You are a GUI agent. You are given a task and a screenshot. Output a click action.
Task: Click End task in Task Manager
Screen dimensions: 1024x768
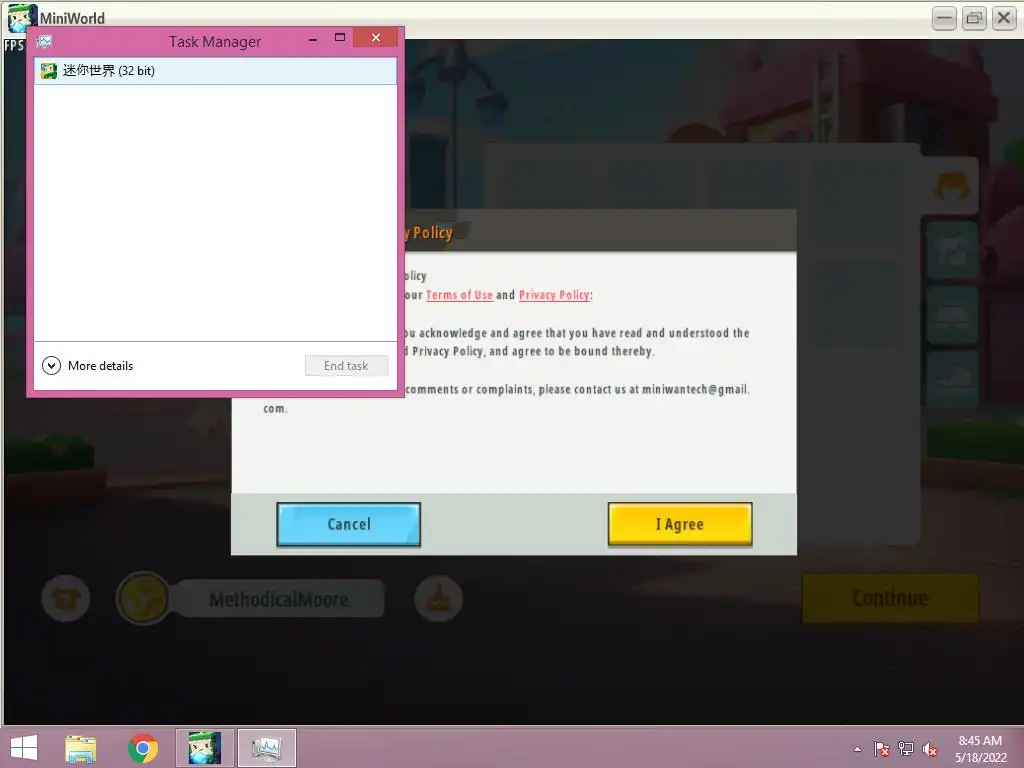(346, 366)
